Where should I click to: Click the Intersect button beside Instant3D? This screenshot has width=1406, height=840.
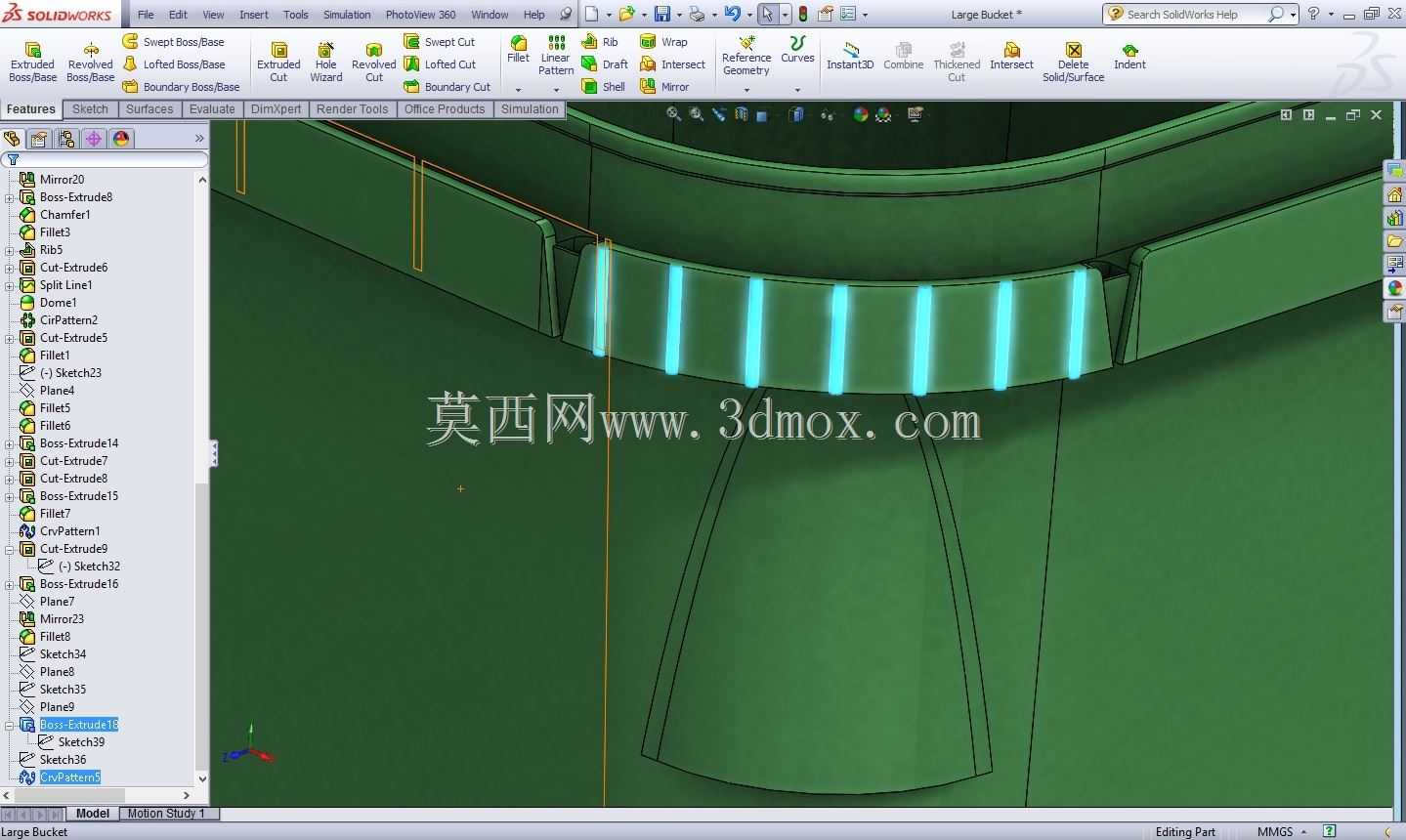(1011, 57)
